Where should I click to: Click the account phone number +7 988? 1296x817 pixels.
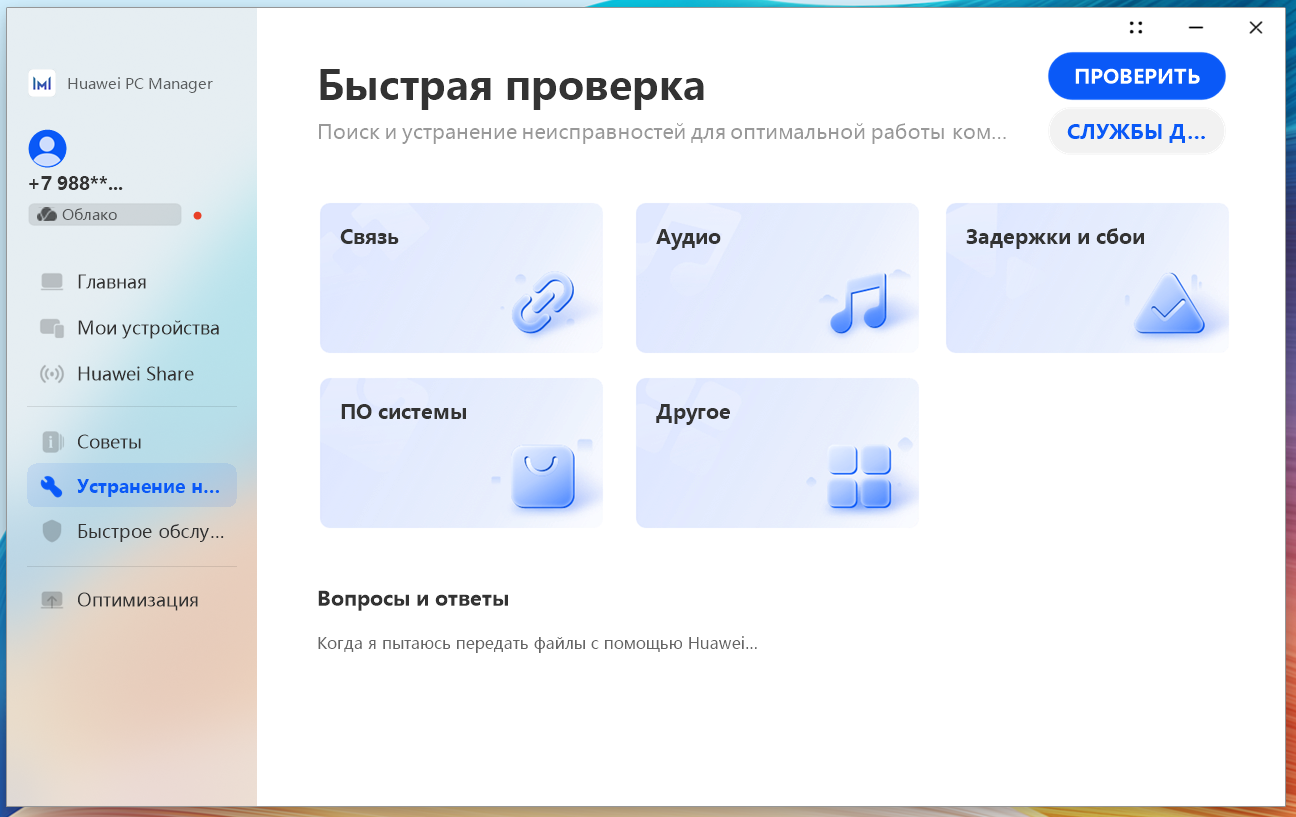[76, 184]
